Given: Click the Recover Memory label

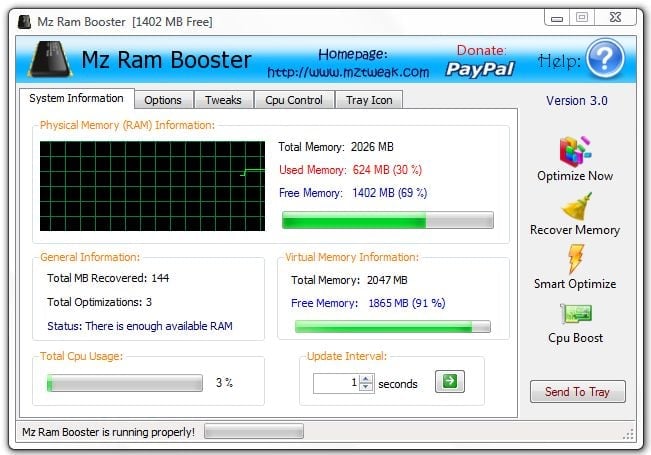Looking at the screenshot, I should pos(575,230).
